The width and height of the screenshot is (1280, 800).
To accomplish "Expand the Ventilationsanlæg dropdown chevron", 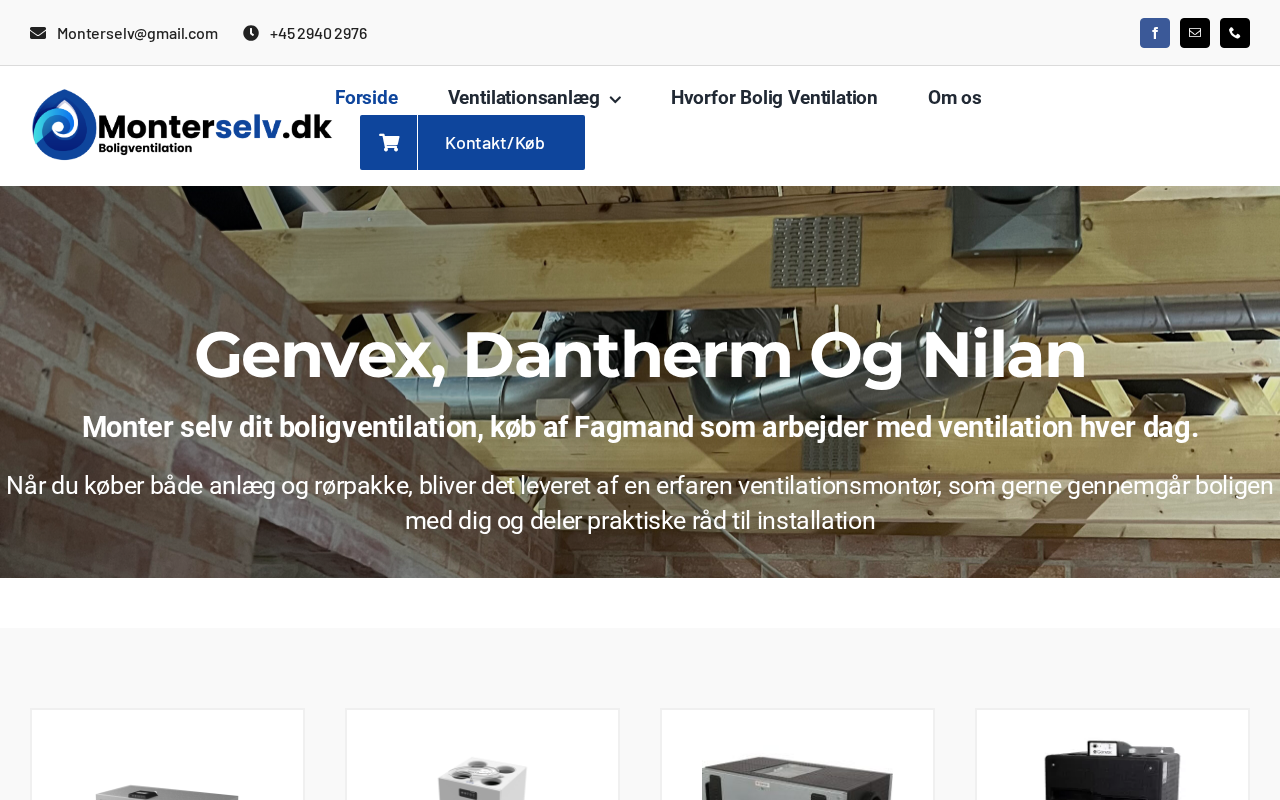I will (x=615, y=99).
